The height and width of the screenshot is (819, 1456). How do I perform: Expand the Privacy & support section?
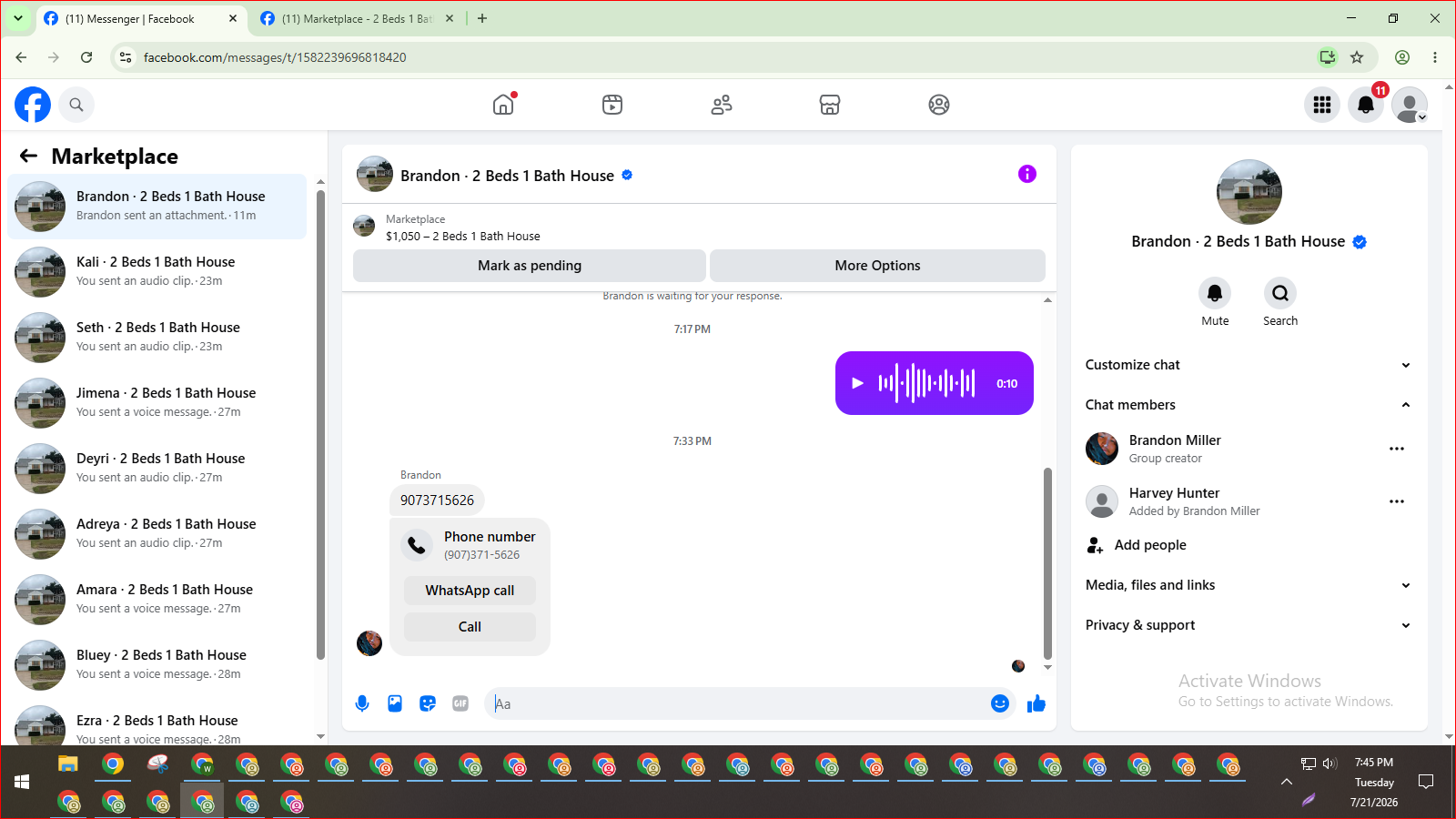(x=1249, y=625)
